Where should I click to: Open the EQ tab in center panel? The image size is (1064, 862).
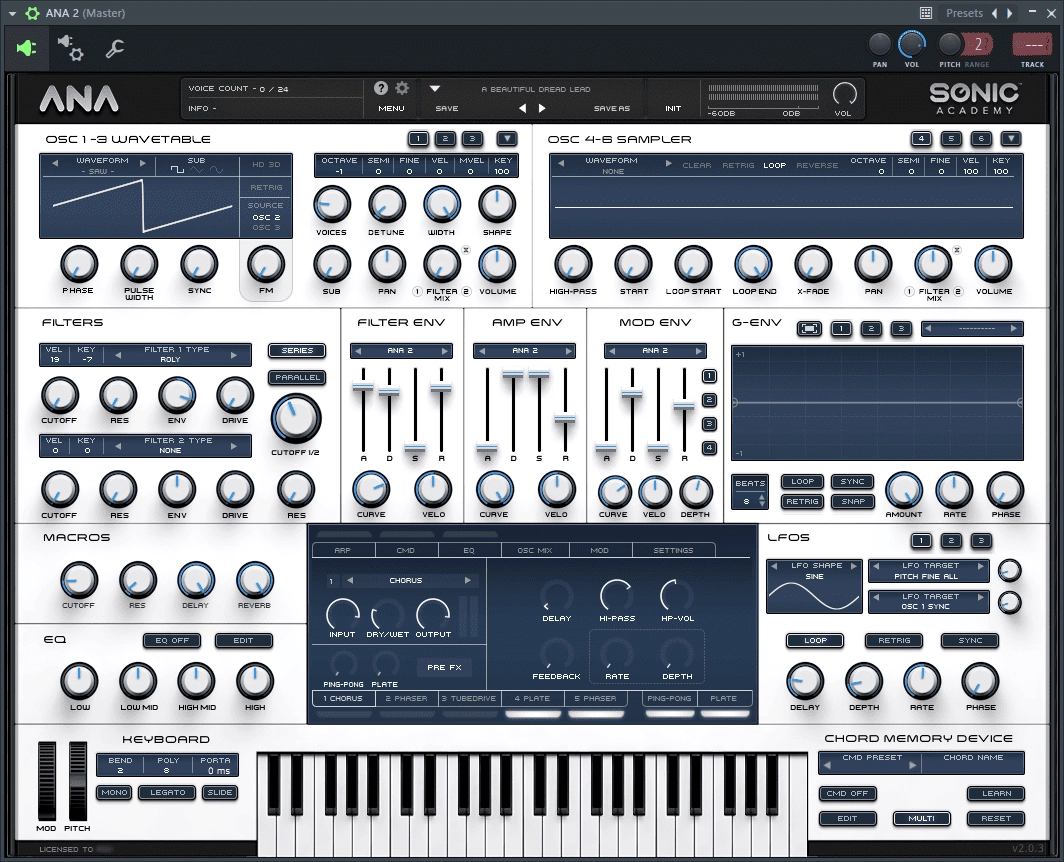tap(469, 550)
